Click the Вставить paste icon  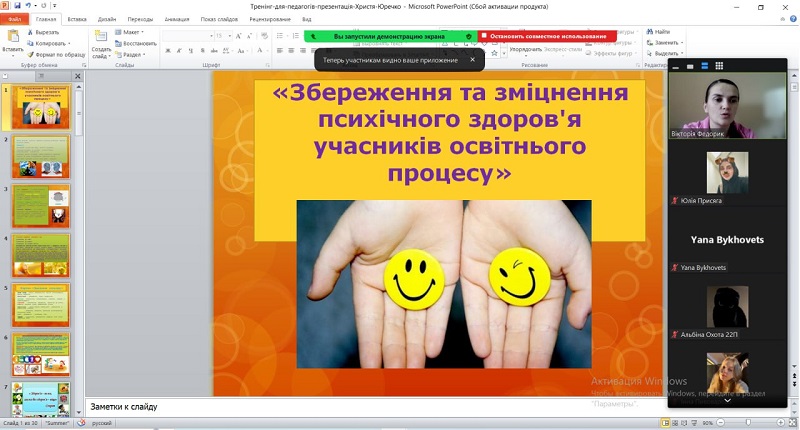click(13, 37)
